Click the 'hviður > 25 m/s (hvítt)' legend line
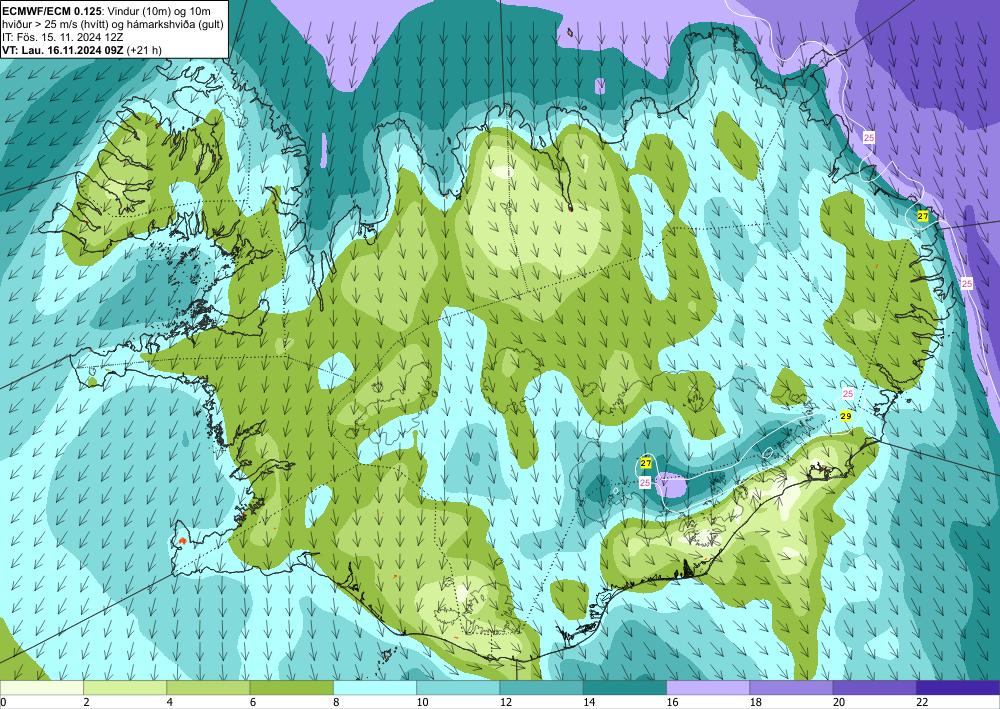 coord(112,24)
